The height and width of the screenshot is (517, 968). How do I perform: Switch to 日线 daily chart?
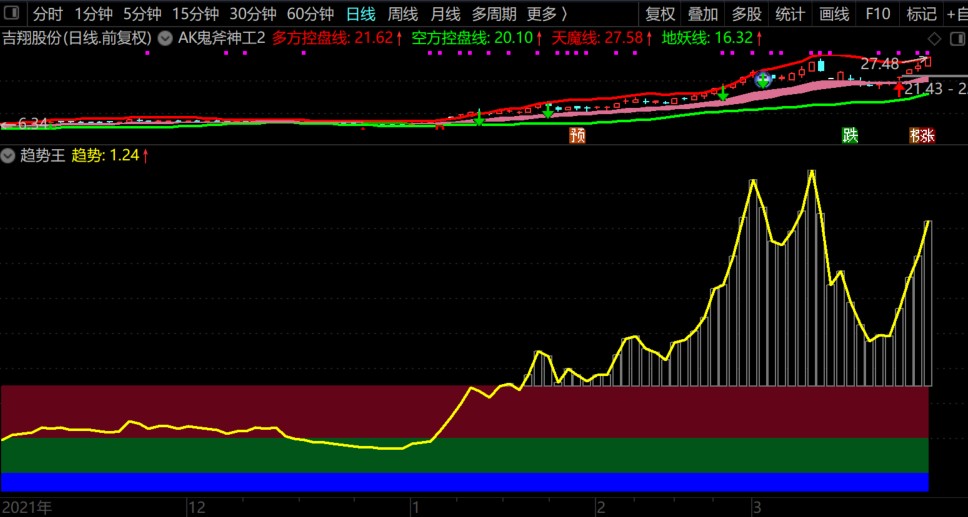click(361, 14)
